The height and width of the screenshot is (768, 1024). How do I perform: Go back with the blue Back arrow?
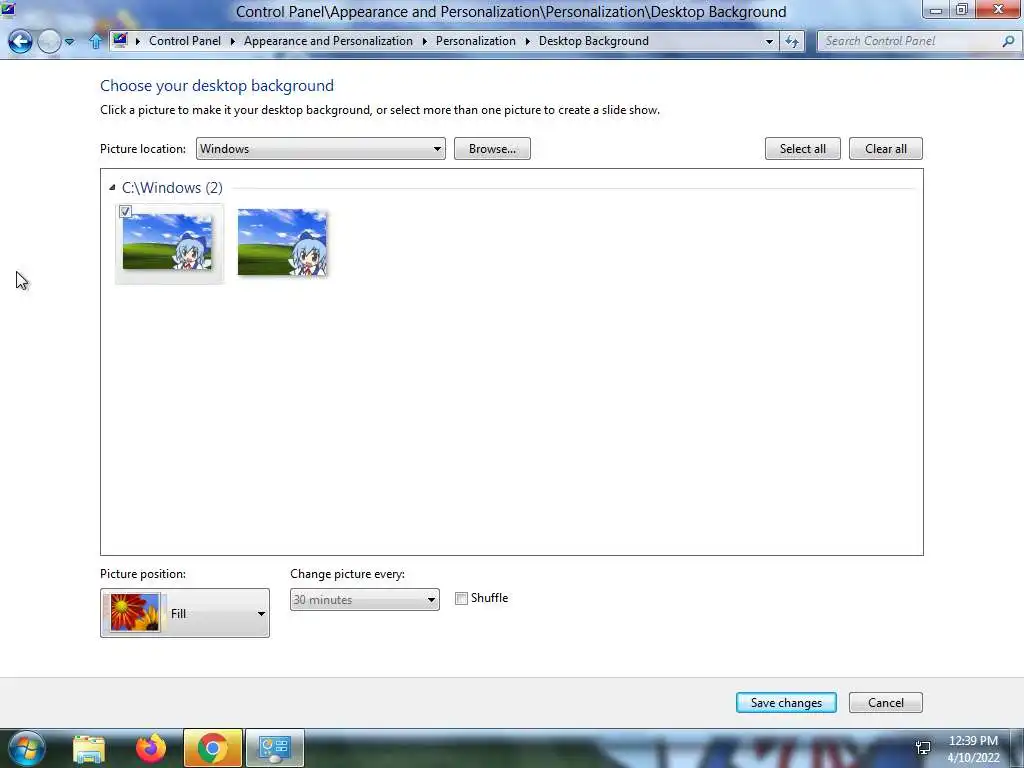pyautogui.click(x=20, y=41)
